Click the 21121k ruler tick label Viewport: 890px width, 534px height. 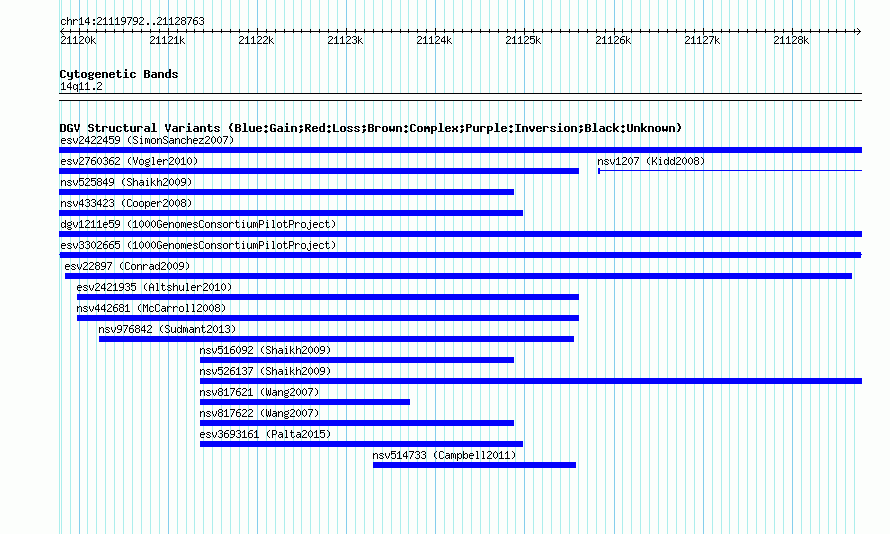point(167,40)
